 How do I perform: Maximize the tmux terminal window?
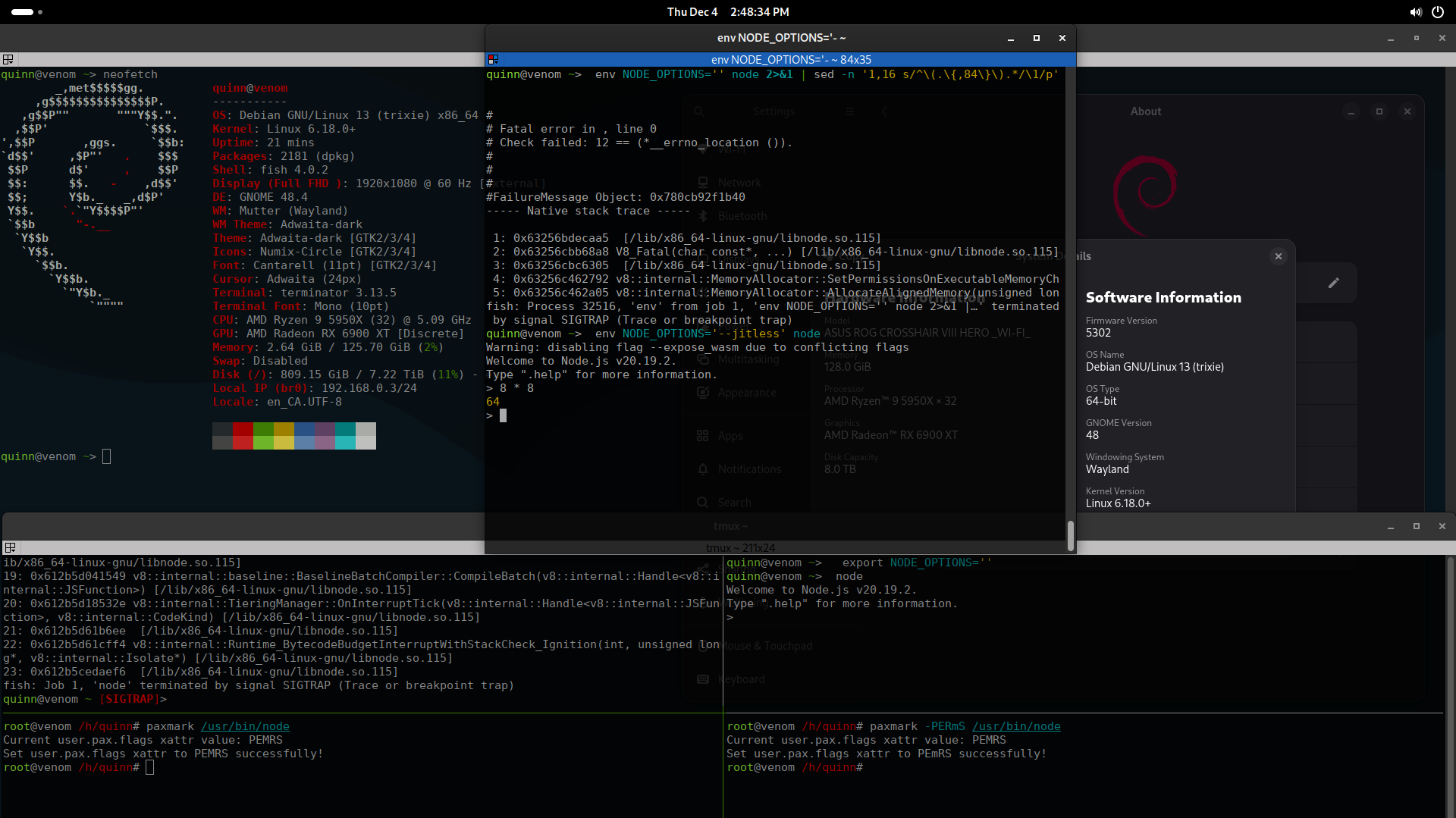point(1417,526)
